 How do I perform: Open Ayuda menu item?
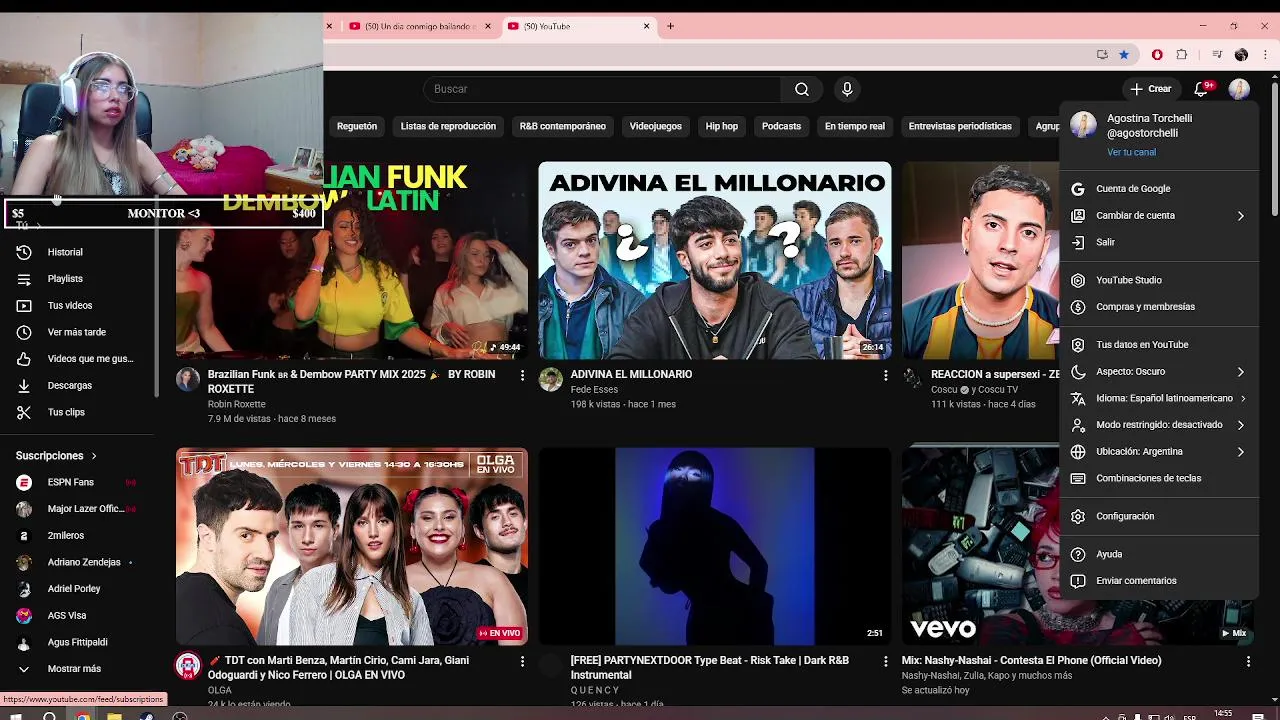pyautogui.click(x=1159, y=554)
